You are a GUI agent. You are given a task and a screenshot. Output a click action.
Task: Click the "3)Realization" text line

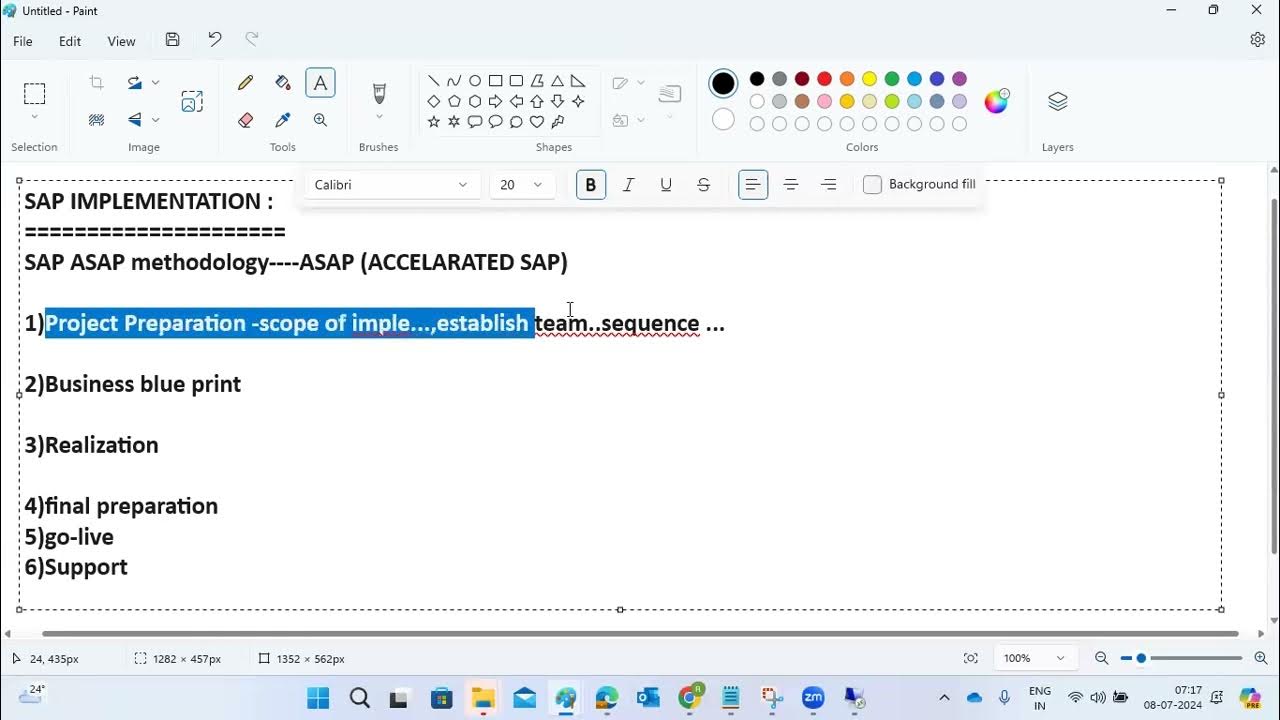92,445
